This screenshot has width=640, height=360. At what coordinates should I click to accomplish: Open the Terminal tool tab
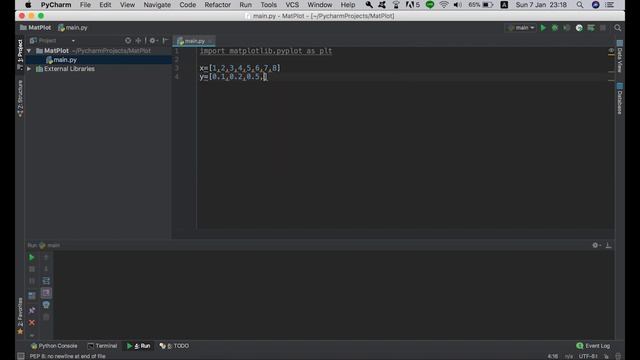point(102,346)
